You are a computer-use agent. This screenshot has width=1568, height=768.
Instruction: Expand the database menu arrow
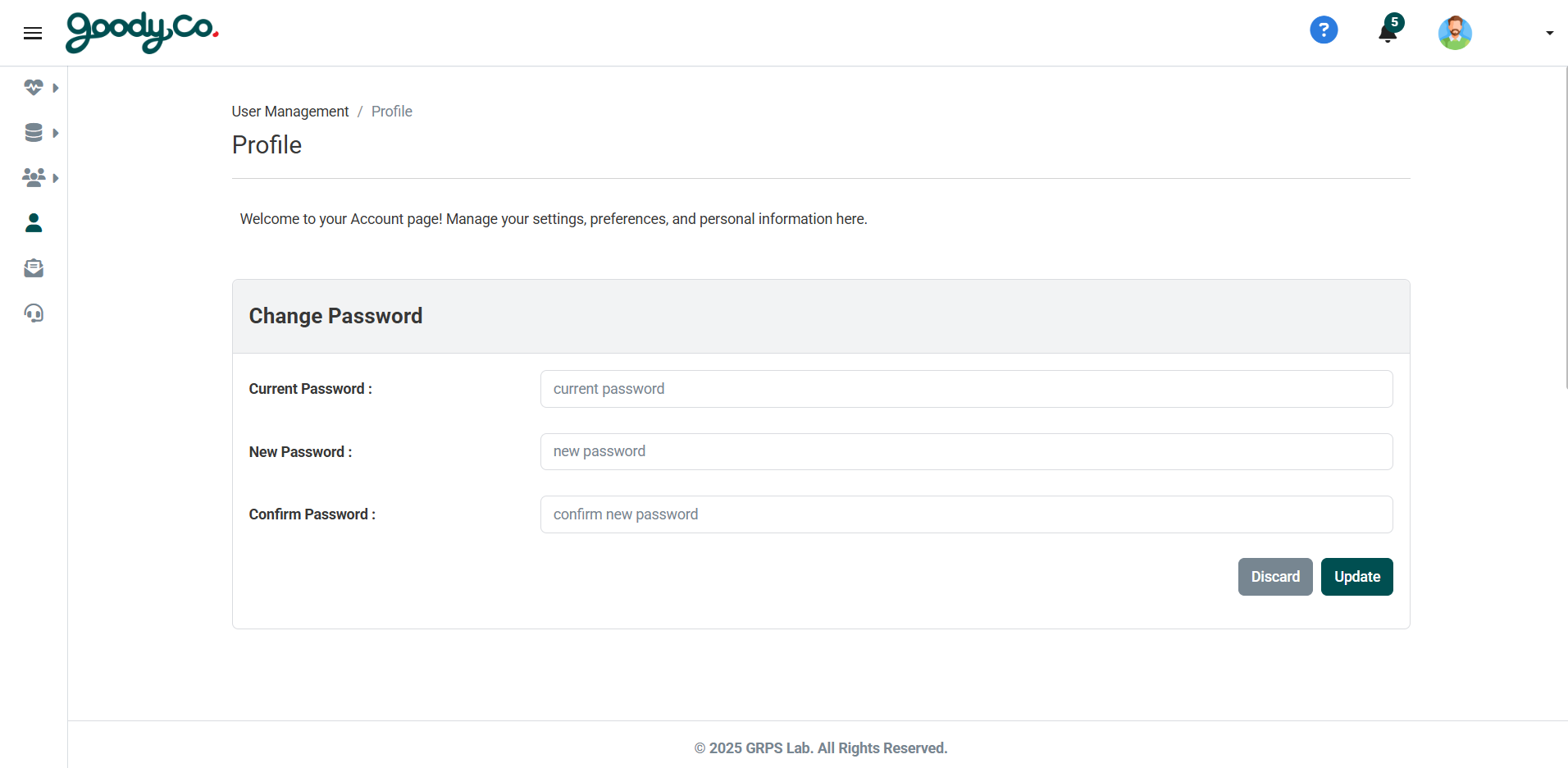(56, 133)
